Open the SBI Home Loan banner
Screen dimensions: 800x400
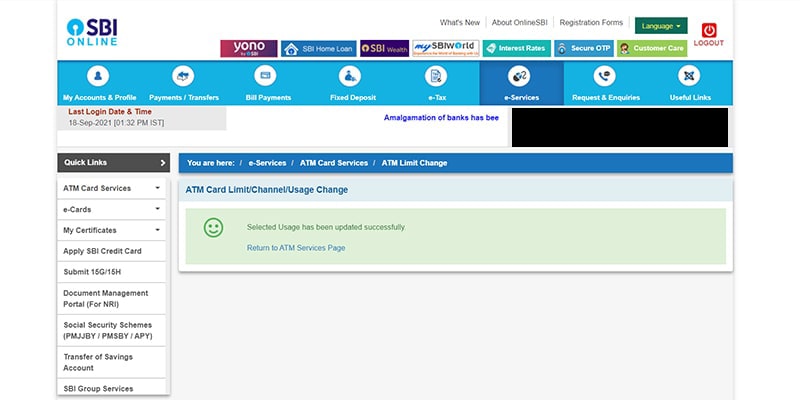(318, 48)
